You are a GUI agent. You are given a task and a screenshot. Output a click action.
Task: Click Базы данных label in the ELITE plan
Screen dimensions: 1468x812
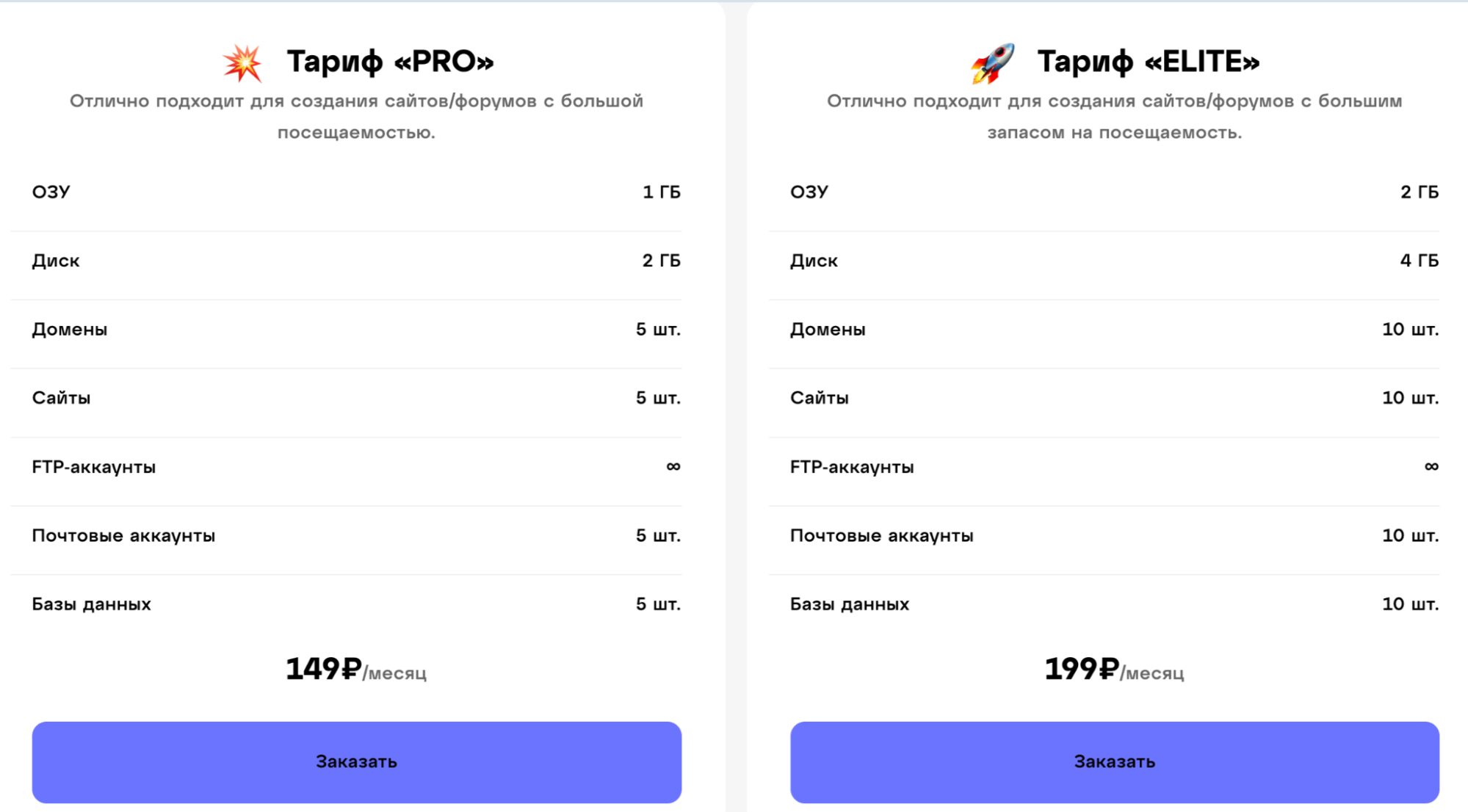coord(849,604)
